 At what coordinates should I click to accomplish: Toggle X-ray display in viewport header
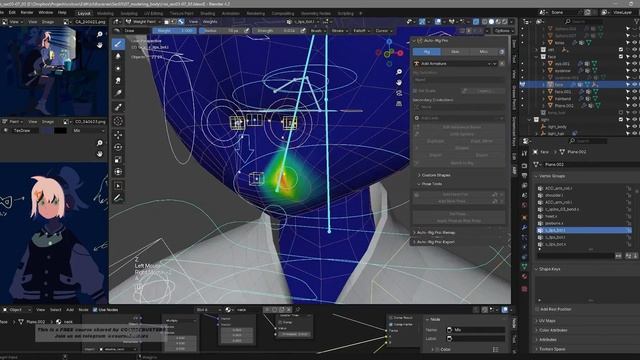[476, 22]
